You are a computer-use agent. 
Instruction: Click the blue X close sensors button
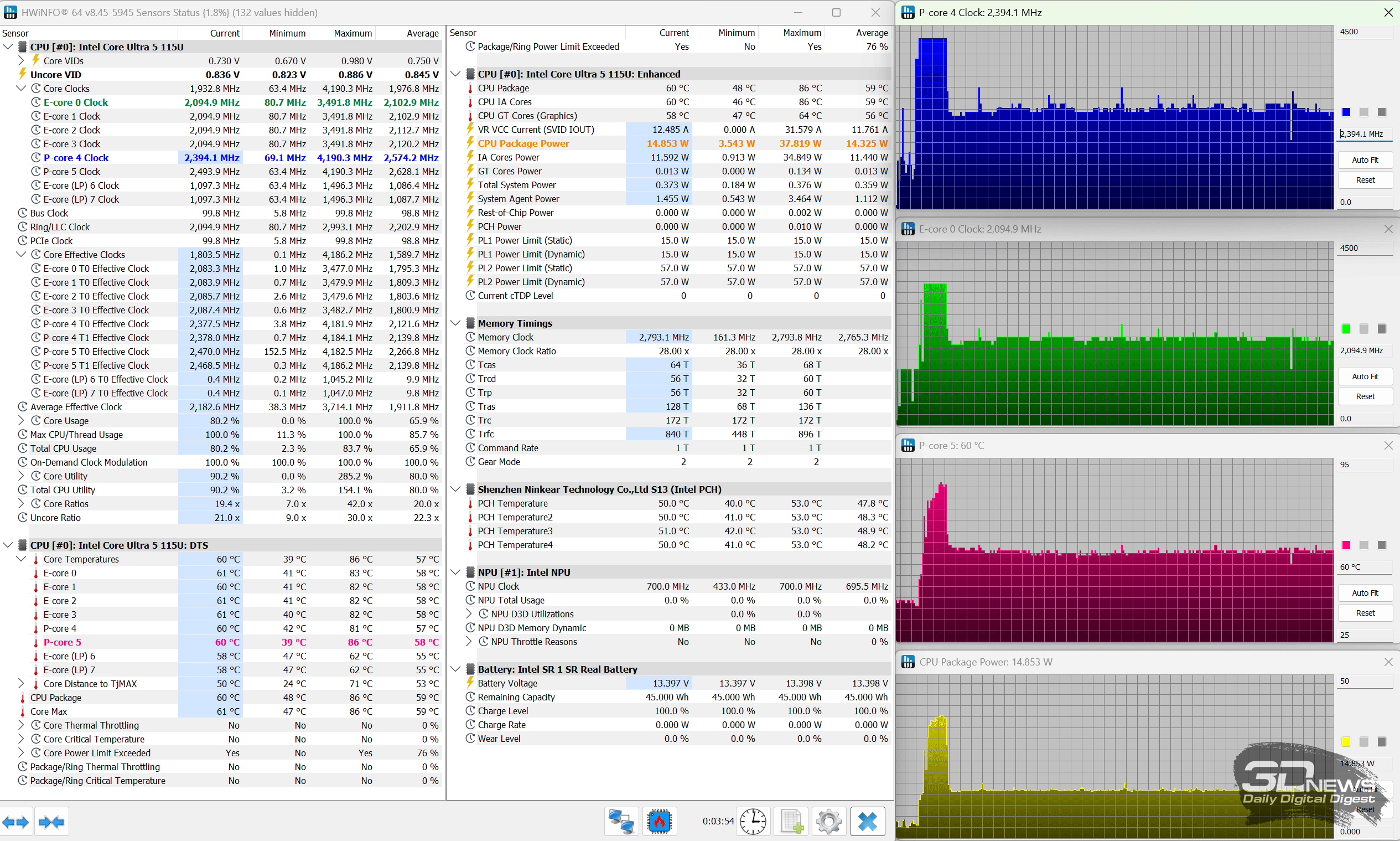click(x=867, y=822)
